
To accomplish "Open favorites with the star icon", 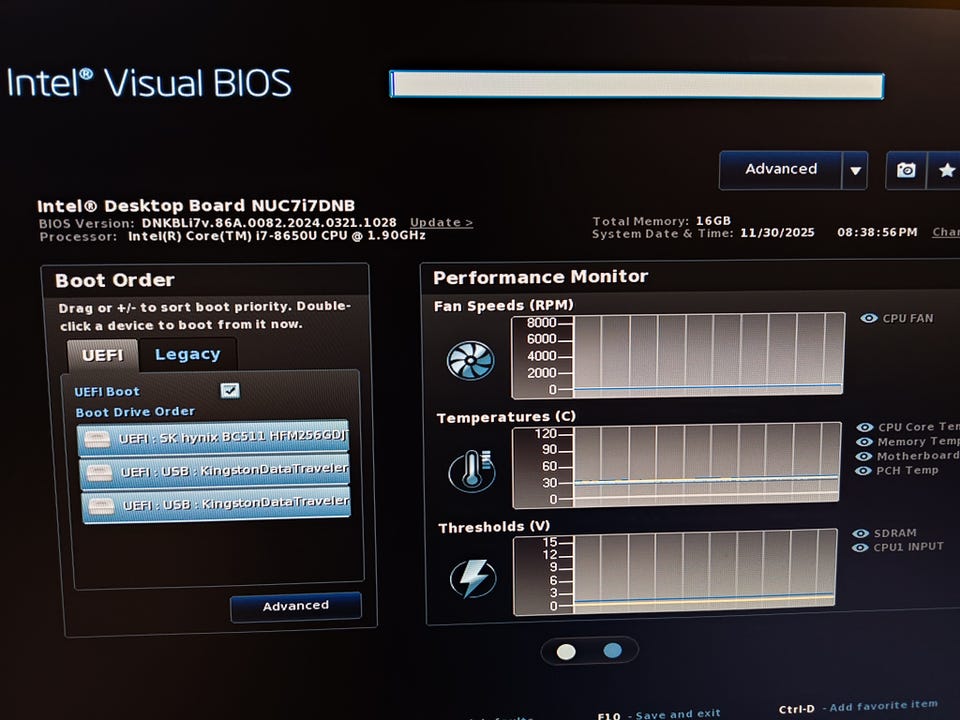I will (946, 170).
